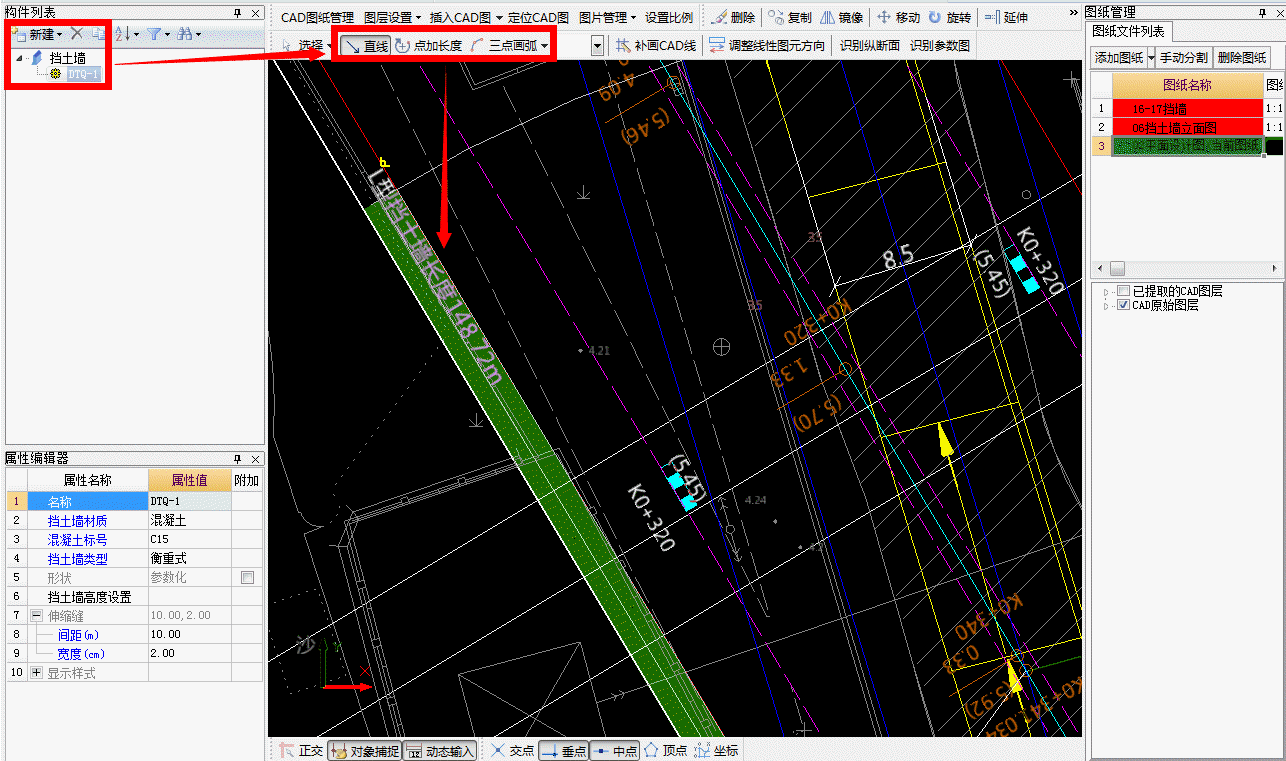Image resolution: width=1286 pixels, height=761 pixels.
Task: Click 设置比例 menu item
Action: (669, 17)
